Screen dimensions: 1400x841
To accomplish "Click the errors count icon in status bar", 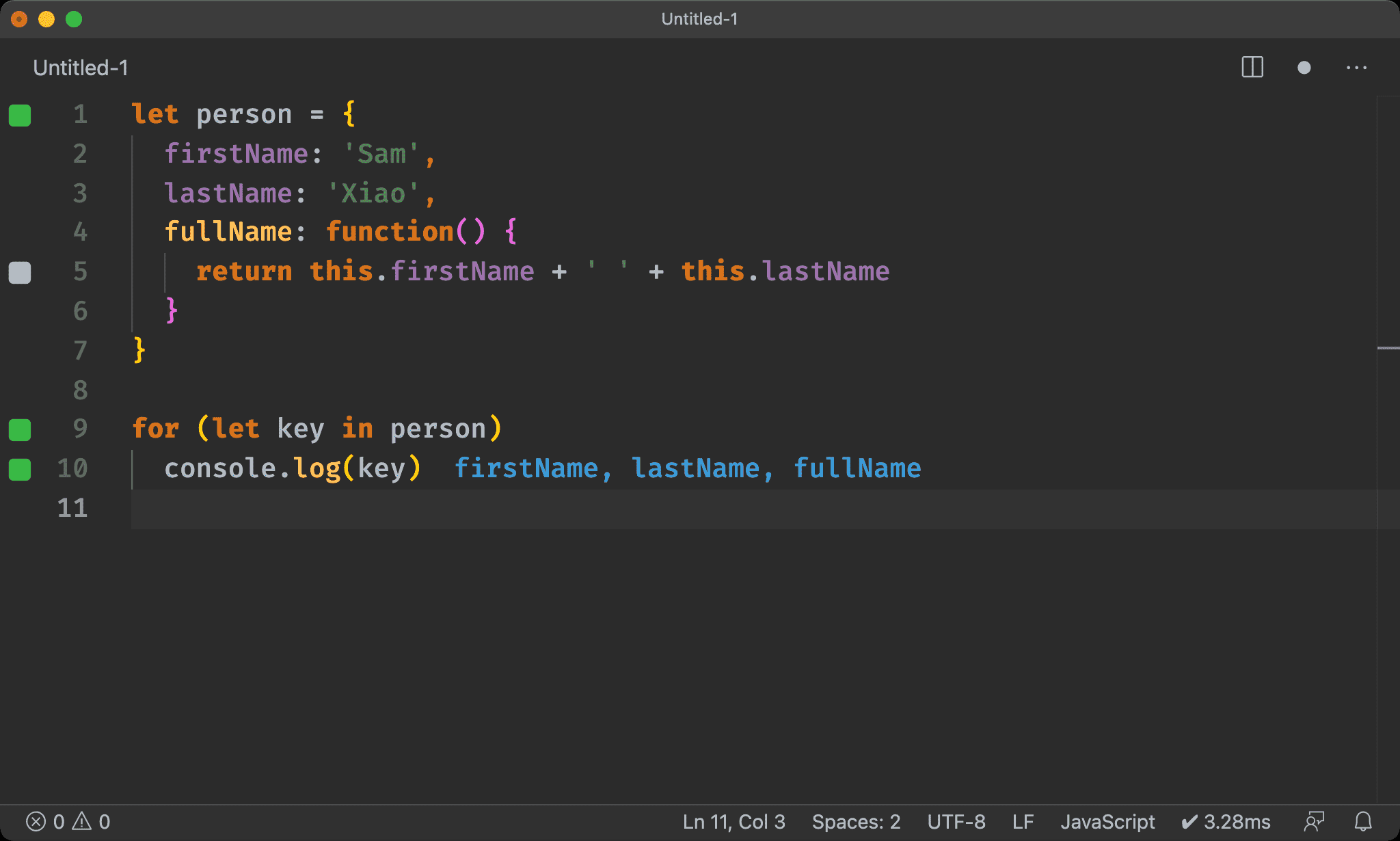I will [36, 821].
